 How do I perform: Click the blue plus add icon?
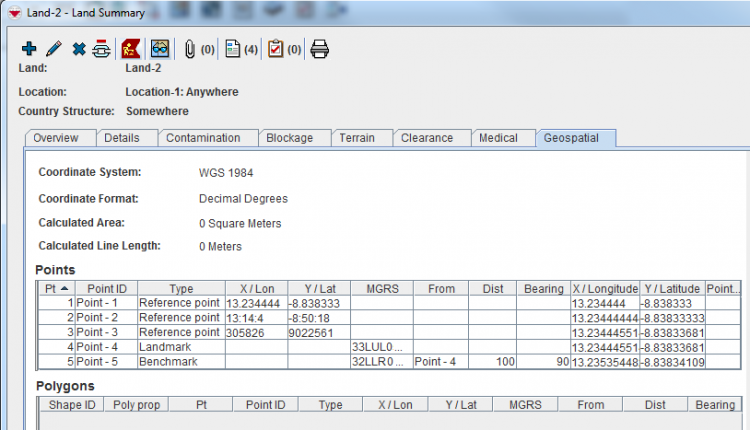point(28,48)
